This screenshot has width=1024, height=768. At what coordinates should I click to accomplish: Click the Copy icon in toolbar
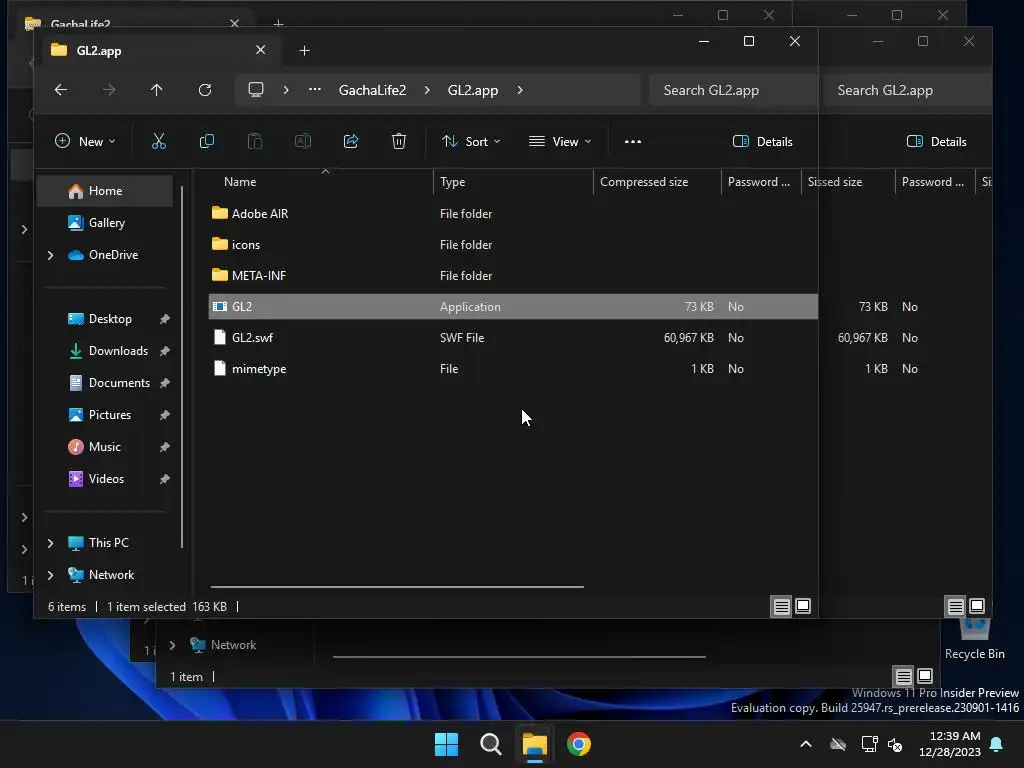(207, 141)
